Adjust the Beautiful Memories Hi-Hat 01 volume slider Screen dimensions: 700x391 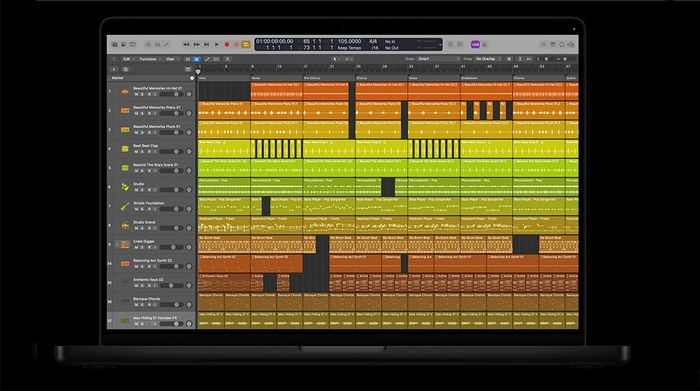click(x=170, y=94)
